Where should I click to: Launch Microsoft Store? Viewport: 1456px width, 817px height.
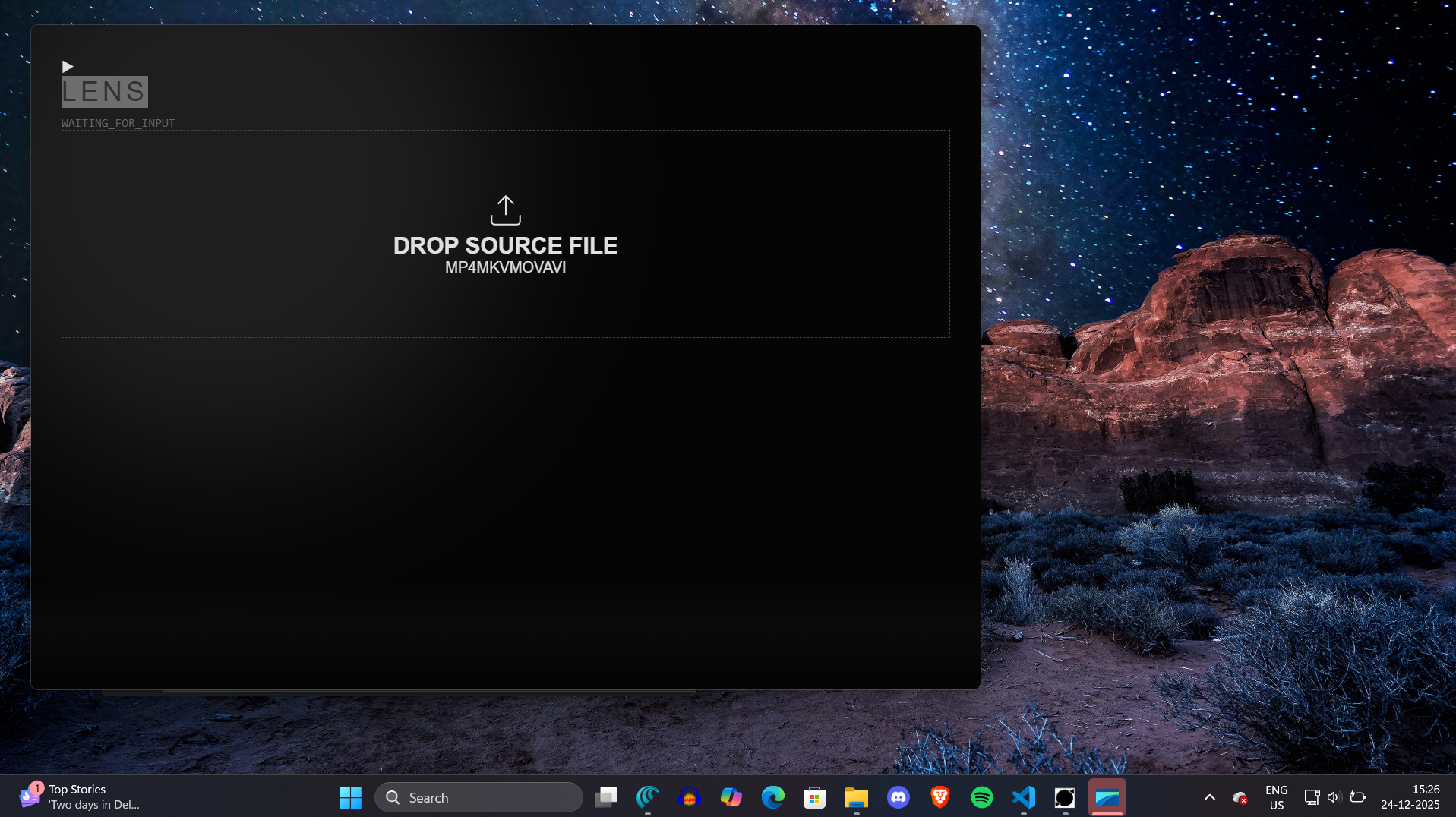point(814,797)
